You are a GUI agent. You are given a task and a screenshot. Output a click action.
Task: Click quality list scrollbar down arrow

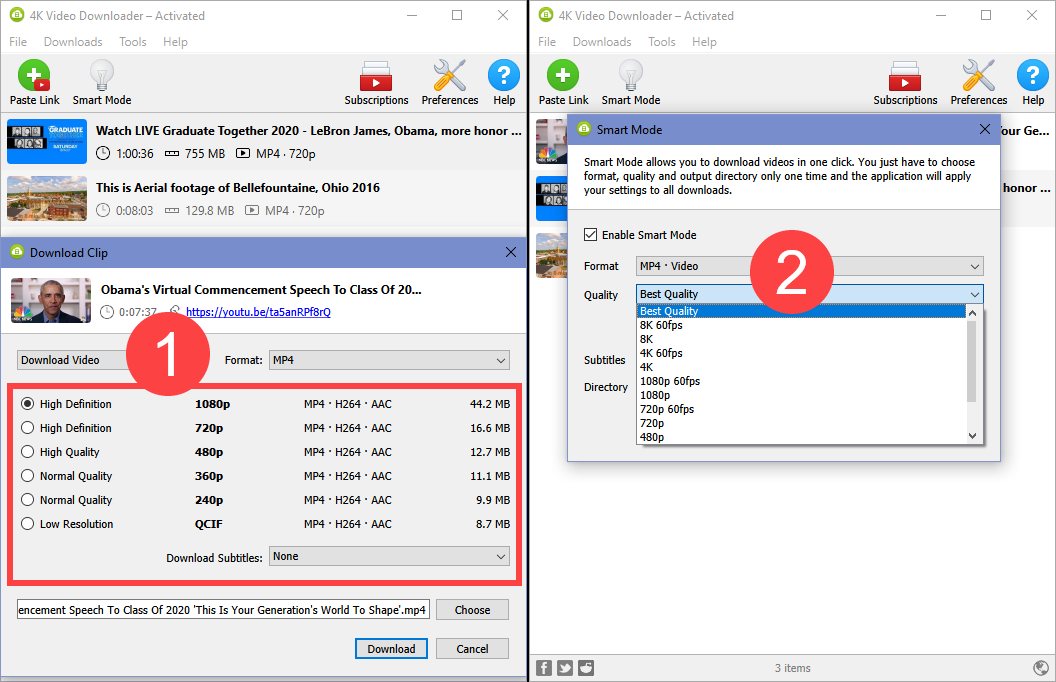pos(972,436)
